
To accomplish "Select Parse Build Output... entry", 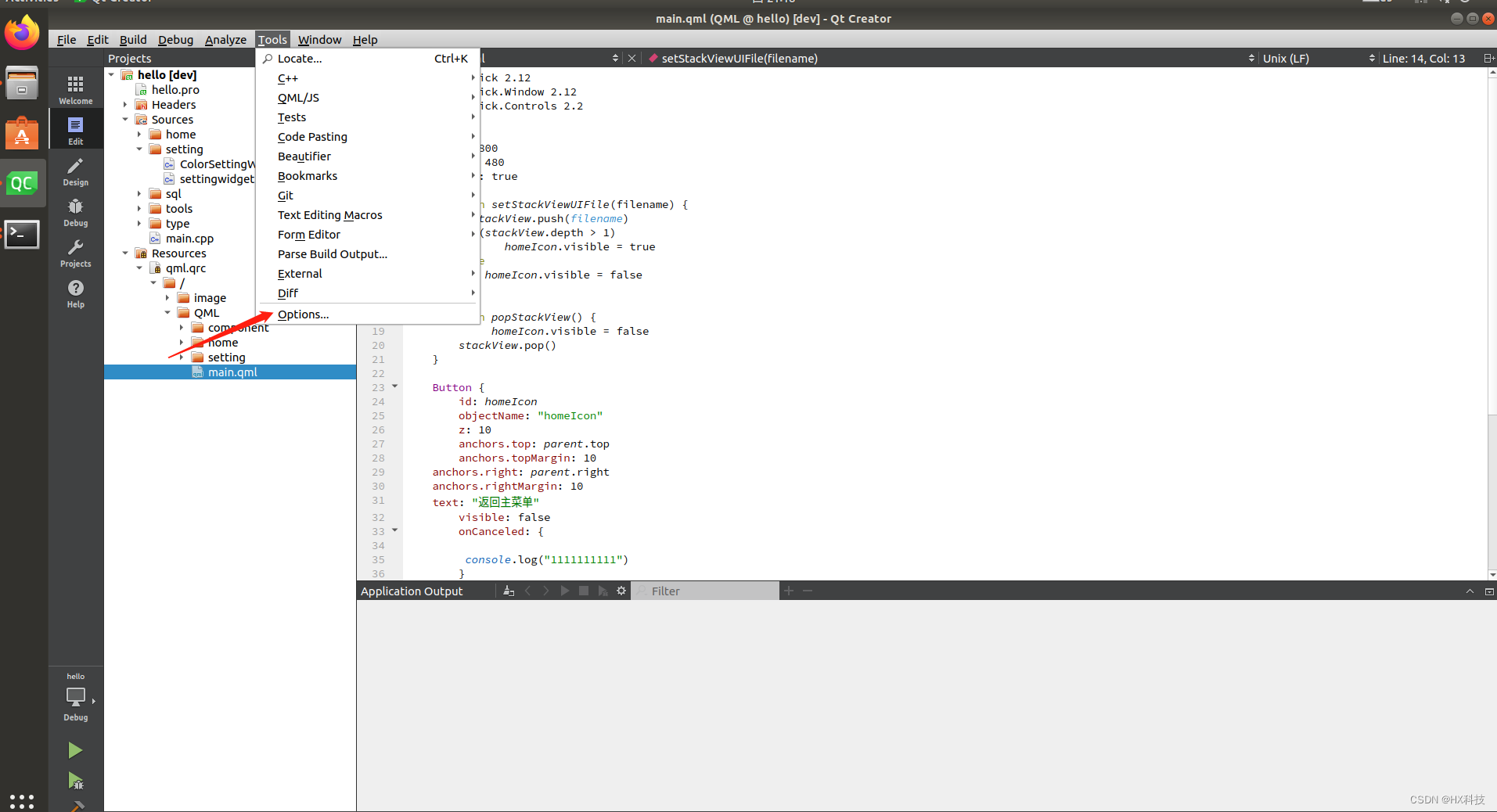I will click(368, 254).
